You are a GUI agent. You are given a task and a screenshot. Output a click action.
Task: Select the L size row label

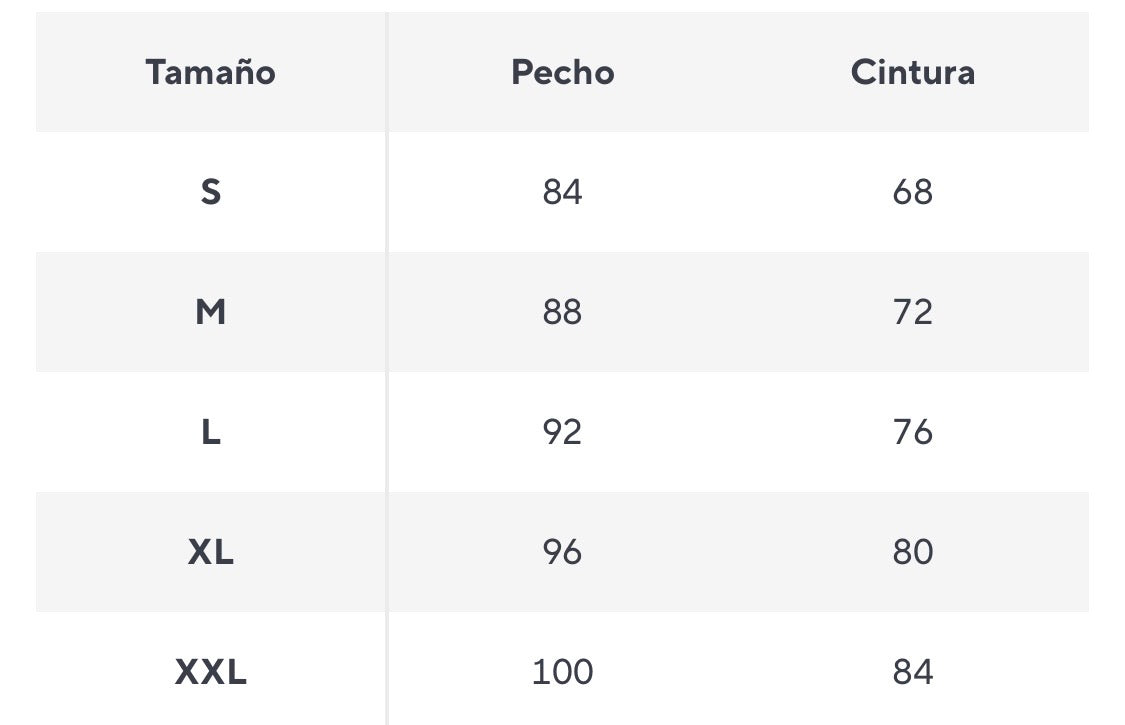click(210, 432)
